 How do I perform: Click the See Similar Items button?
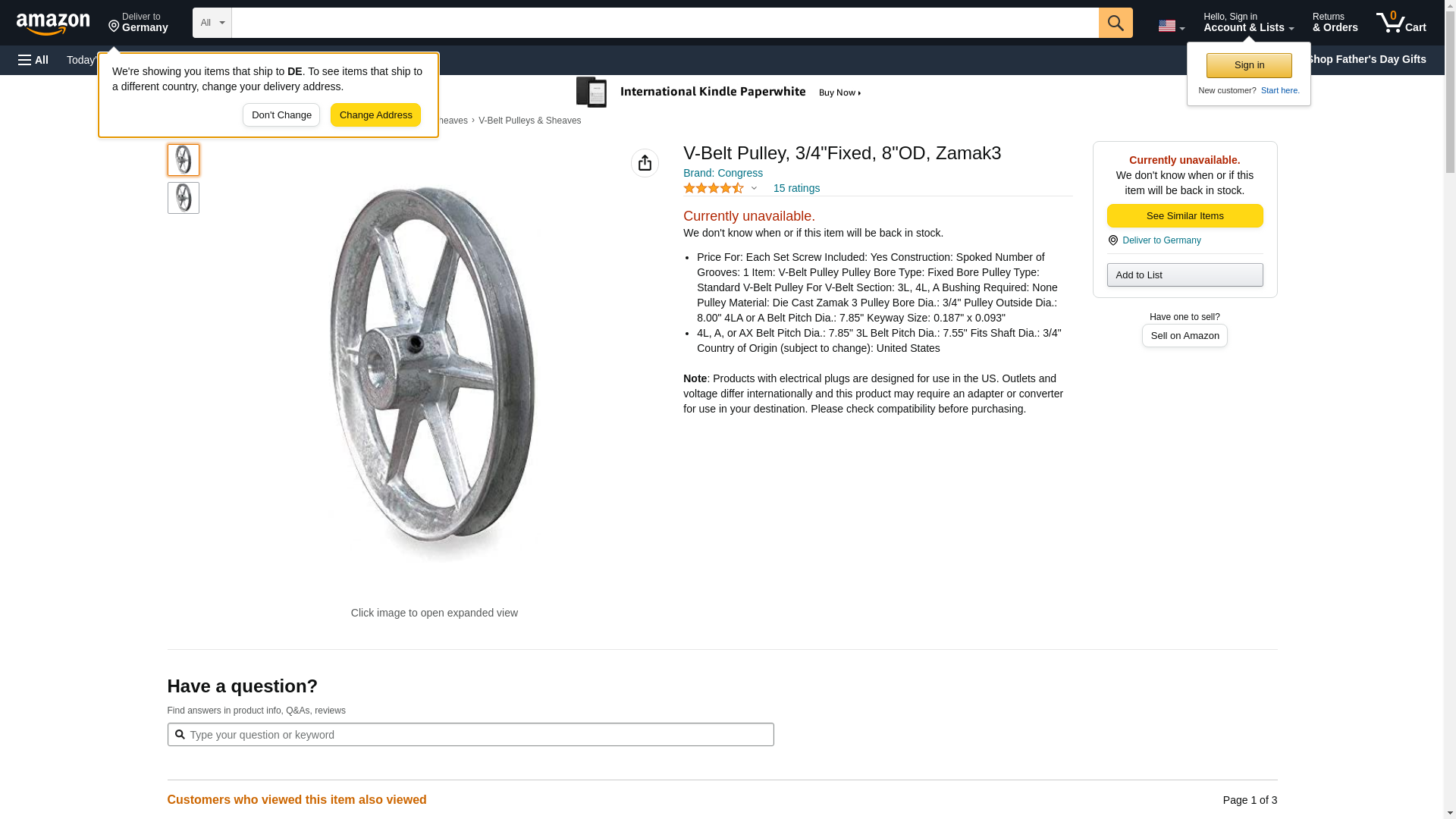(x=1185, y=216)
